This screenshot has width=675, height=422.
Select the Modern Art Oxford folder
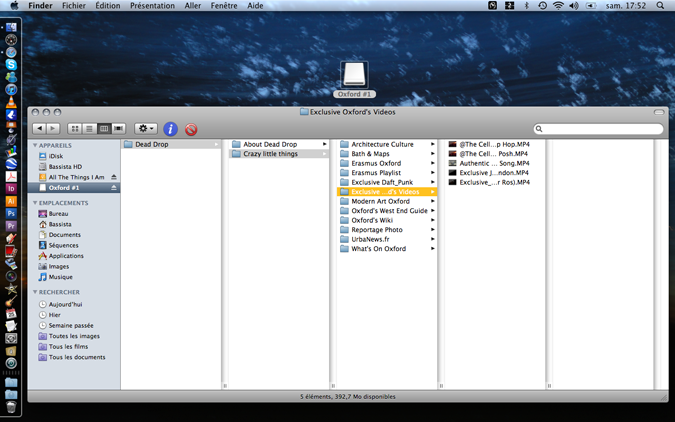pos(380,201)
